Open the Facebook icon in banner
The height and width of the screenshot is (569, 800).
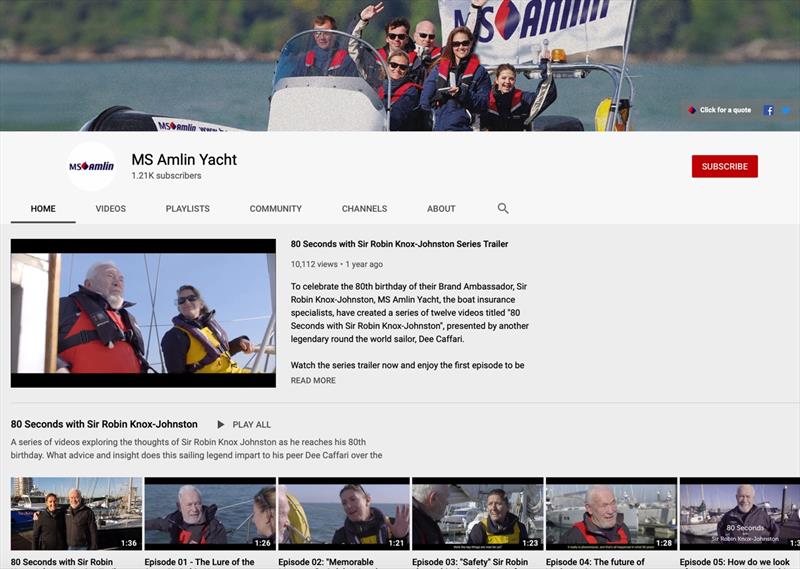tap(768, 110)
